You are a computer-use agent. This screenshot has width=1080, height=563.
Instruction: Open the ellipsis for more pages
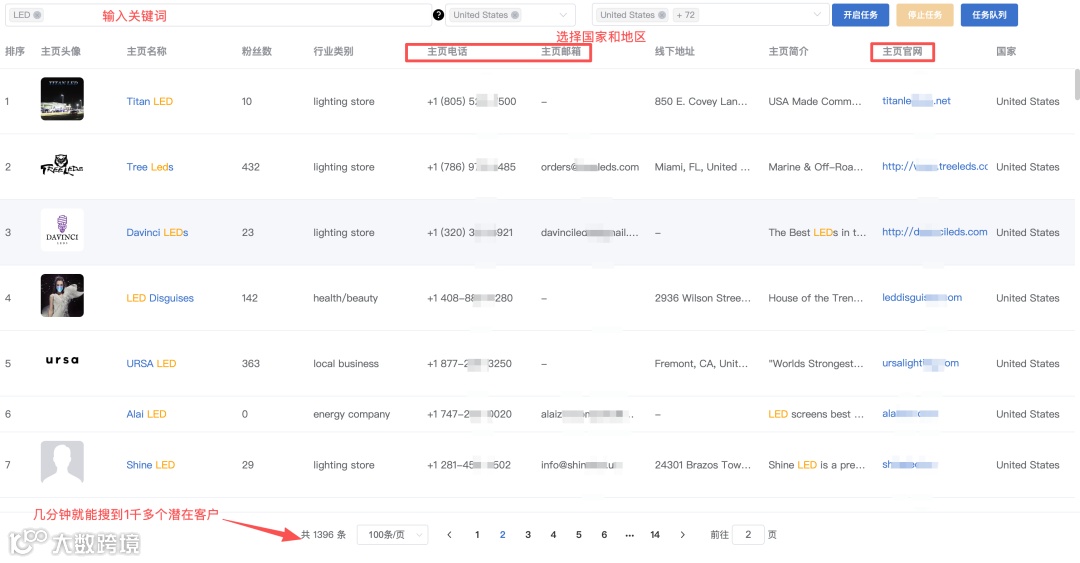(630, 535)
